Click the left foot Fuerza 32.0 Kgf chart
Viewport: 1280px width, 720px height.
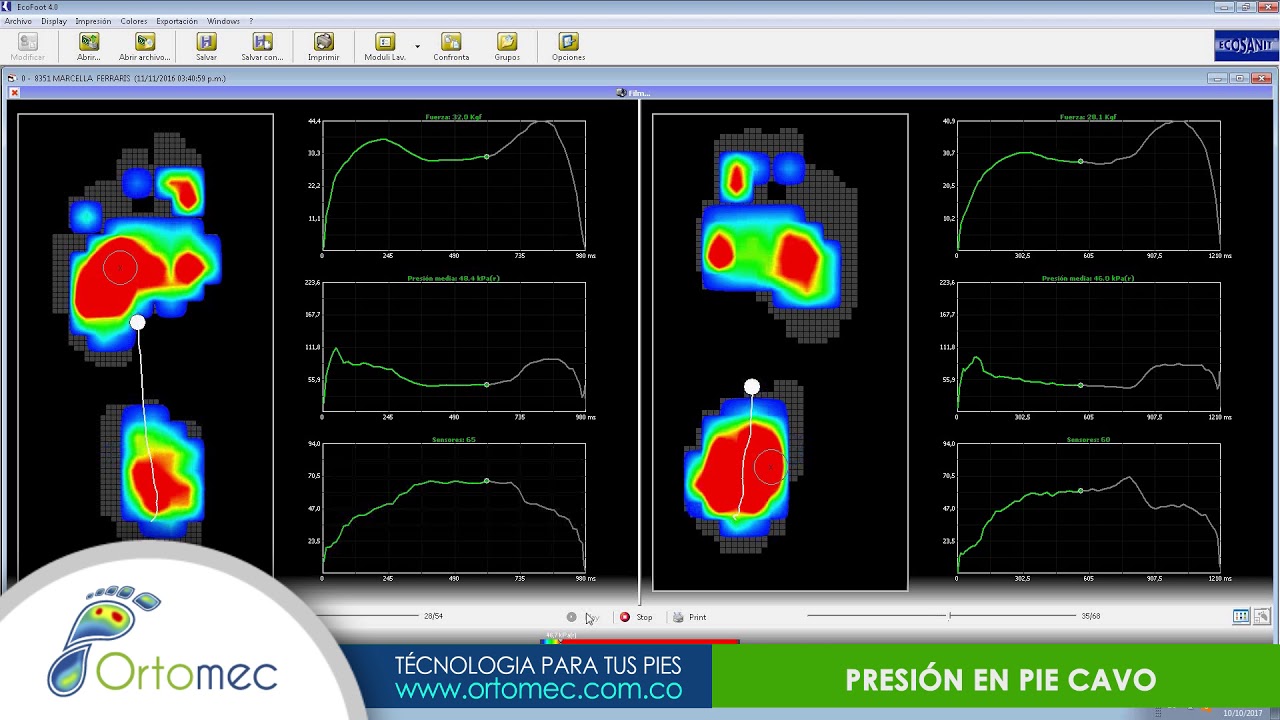point(453,185)
